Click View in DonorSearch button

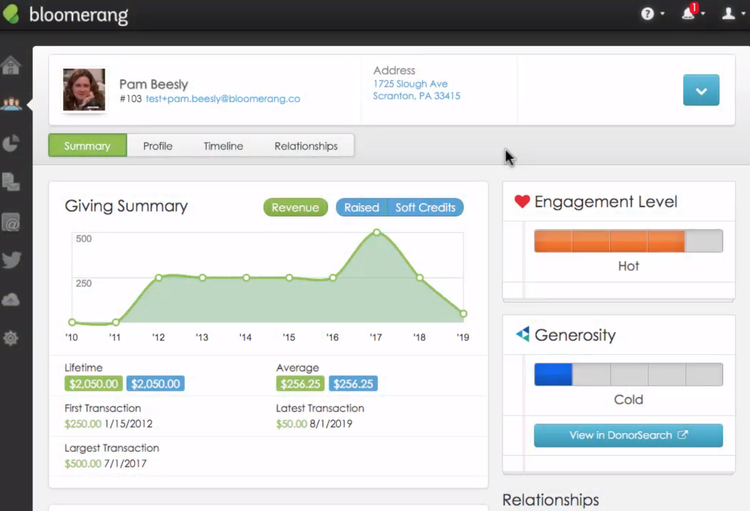pos(628,435)
